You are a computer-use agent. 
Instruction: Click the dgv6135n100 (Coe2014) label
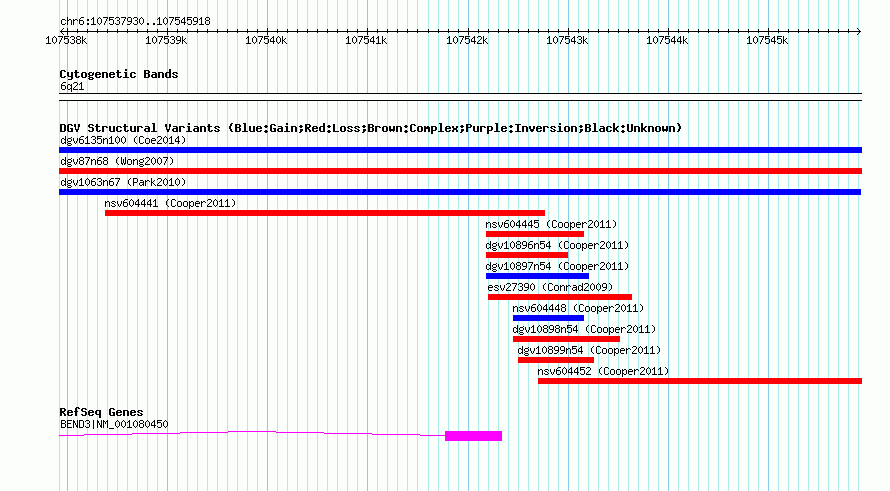(123, 140)
